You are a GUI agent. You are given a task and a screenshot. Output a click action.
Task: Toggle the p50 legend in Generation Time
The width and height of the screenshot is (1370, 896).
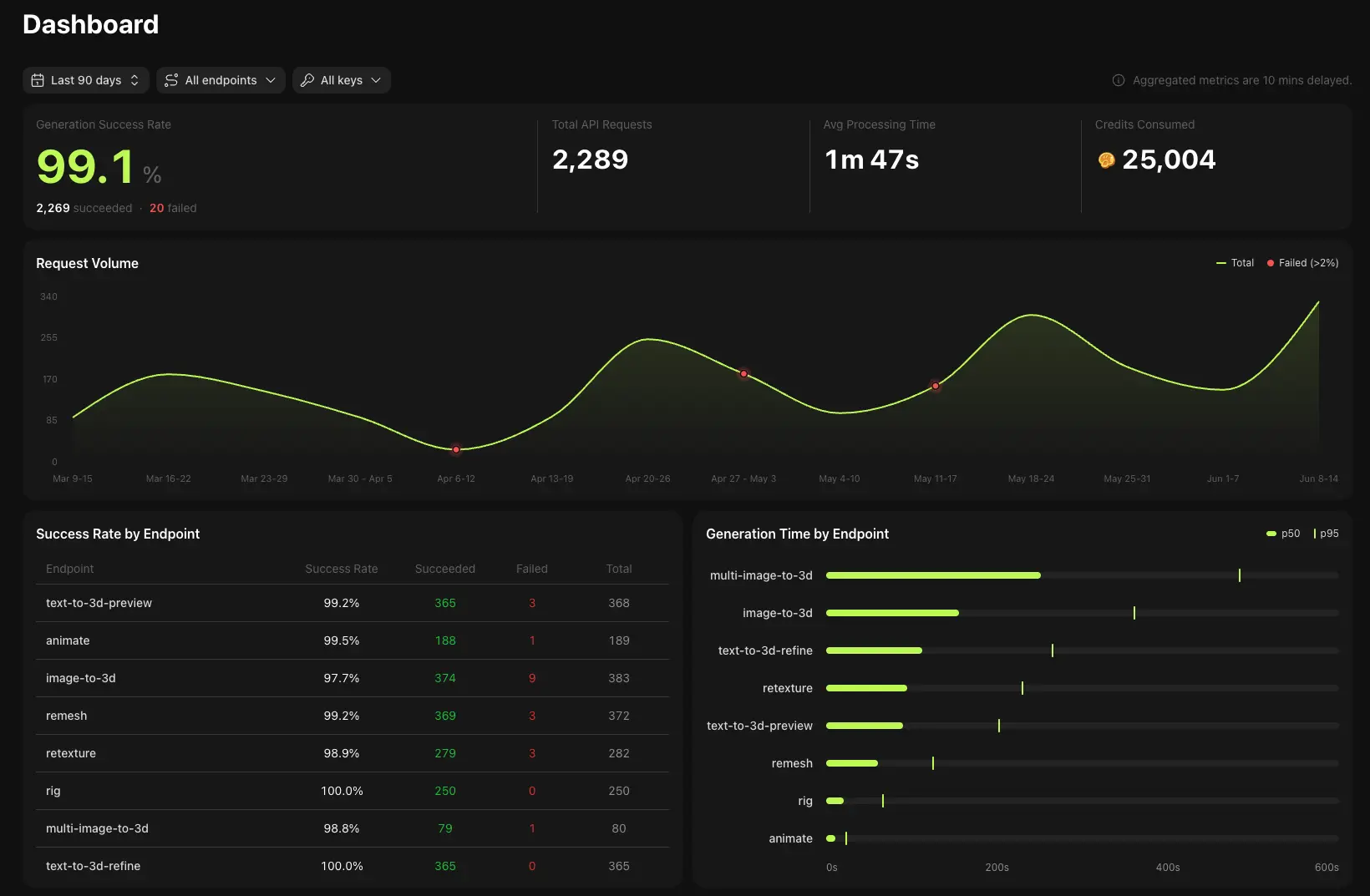pos(1283,534)
